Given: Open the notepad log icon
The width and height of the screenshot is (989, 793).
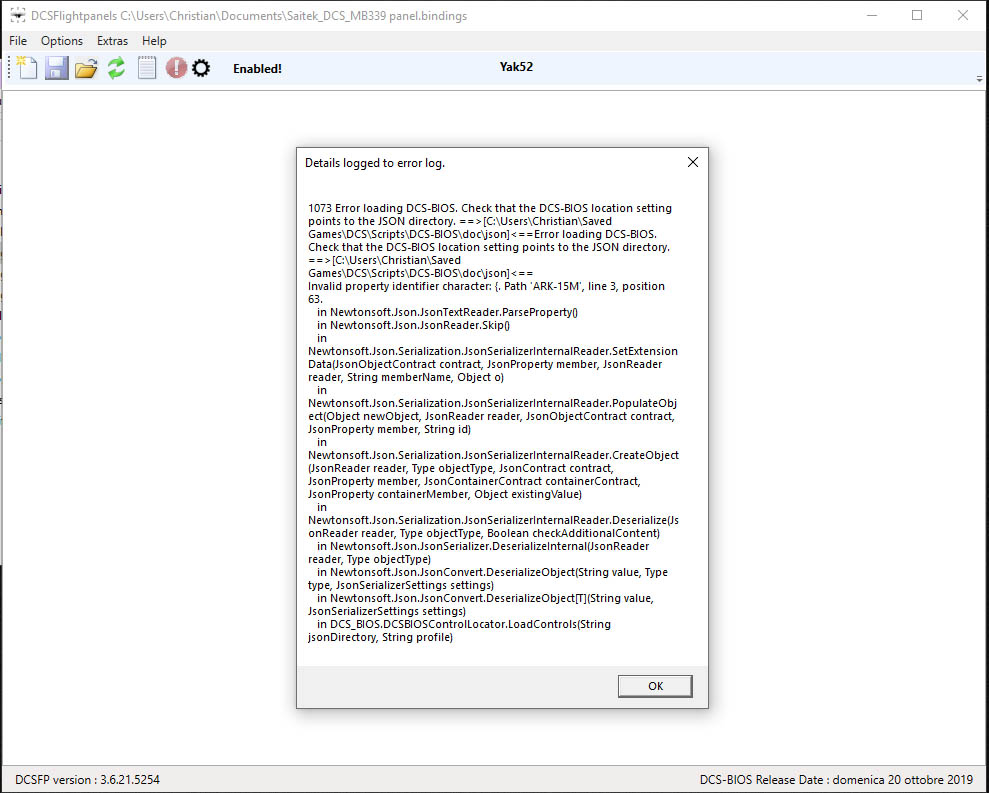Looking at the screenshot, I should pos(146,68).
